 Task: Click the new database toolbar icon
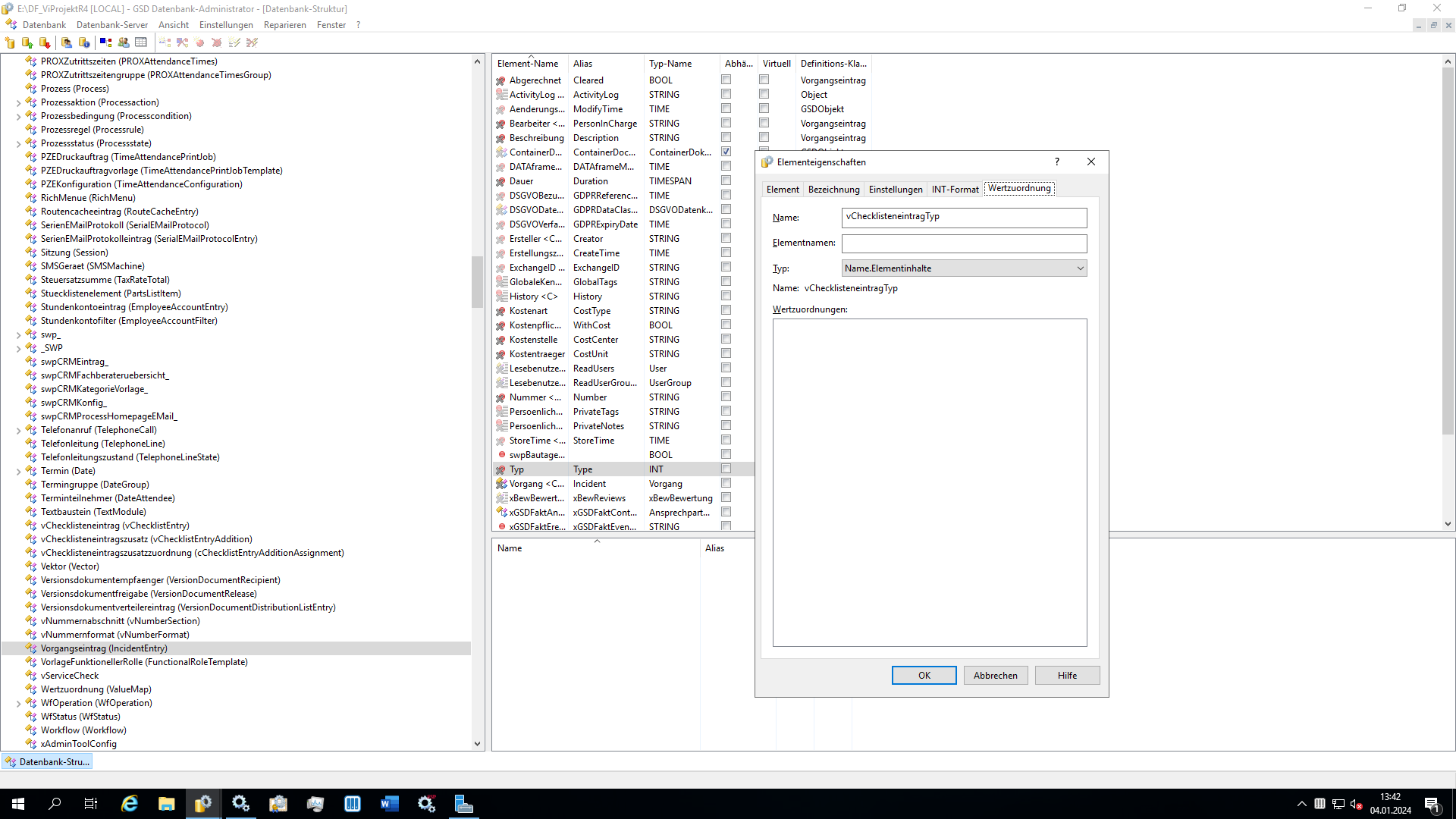10,42
